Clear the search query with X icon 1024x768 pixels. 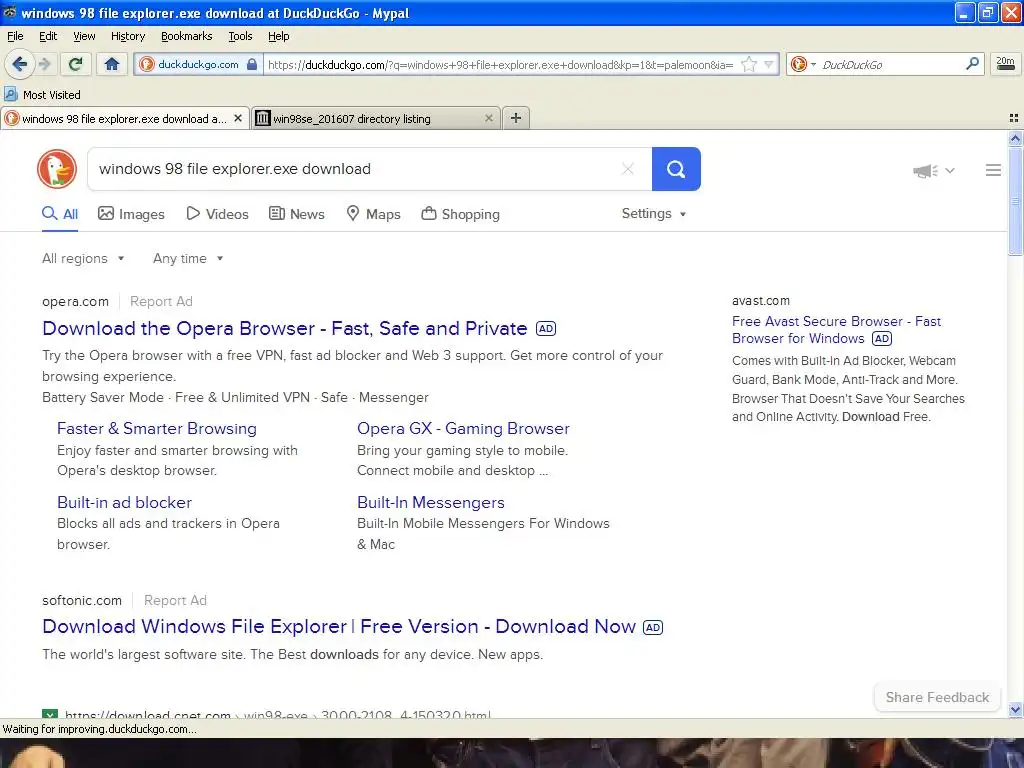click(628, 169)
